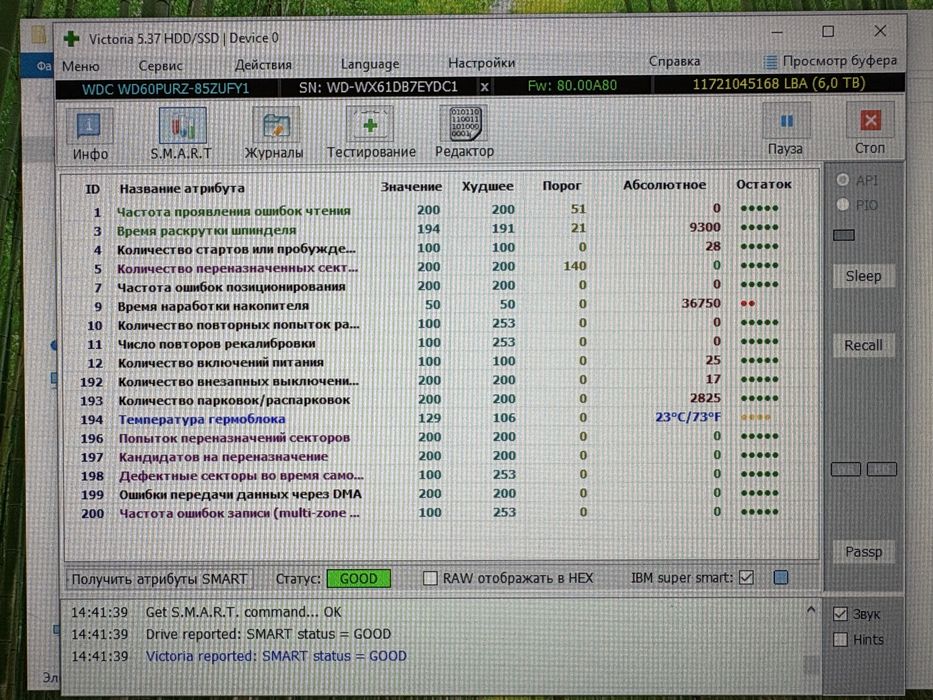Select row Ошибки передачи данных через DMA

(442, 494)
